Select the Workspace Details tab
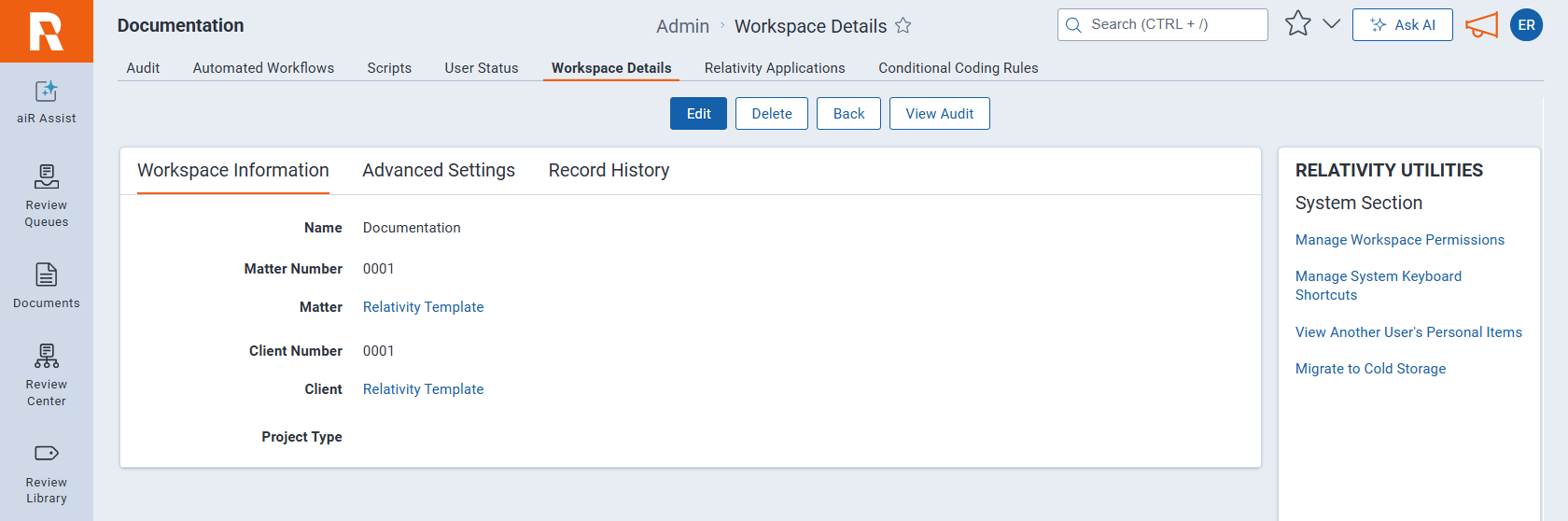Viewport: 1568px width, 521px height. tap(611, 68)
